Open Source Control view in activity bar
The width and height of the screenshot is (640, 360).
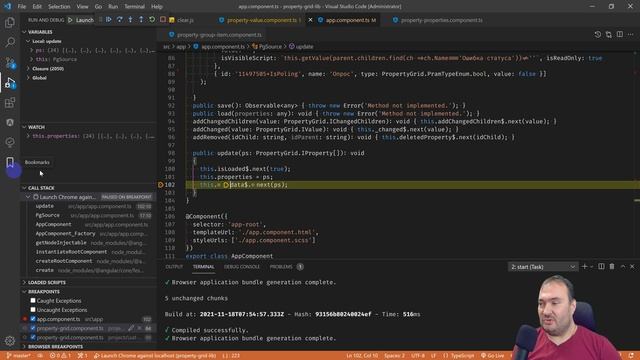[x=10, y=62]
